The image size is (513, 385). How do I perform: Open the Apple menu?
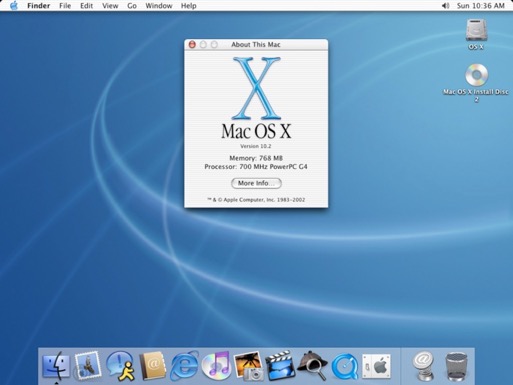click(14, 6)
